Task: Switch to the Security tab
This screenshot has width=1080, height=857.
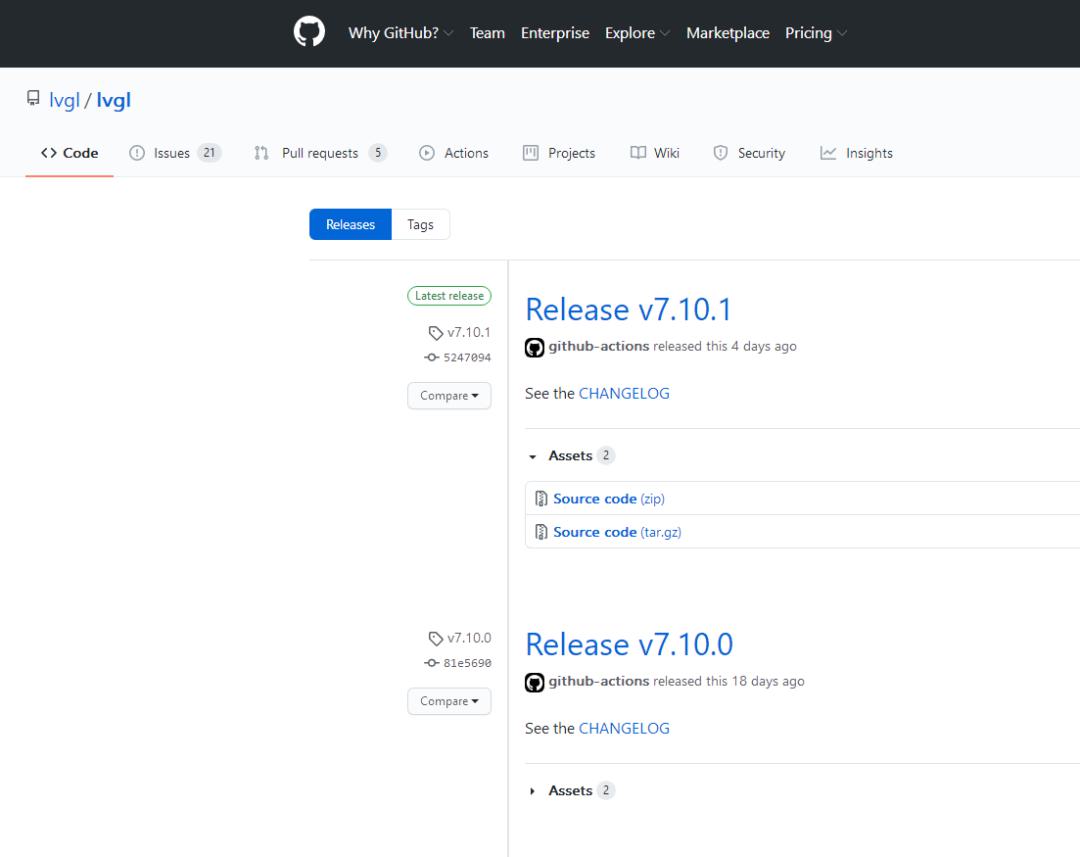Action: [749, 153]
